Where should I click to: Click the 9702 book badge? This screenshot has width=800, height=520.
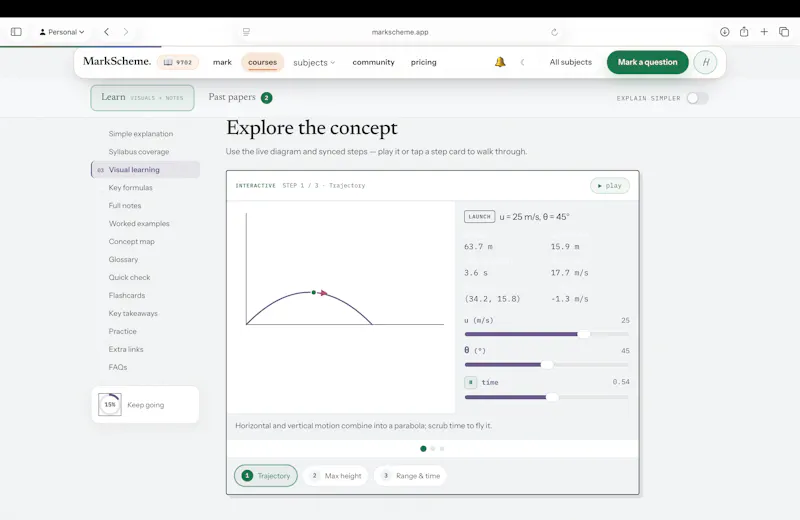pos(178,62)
